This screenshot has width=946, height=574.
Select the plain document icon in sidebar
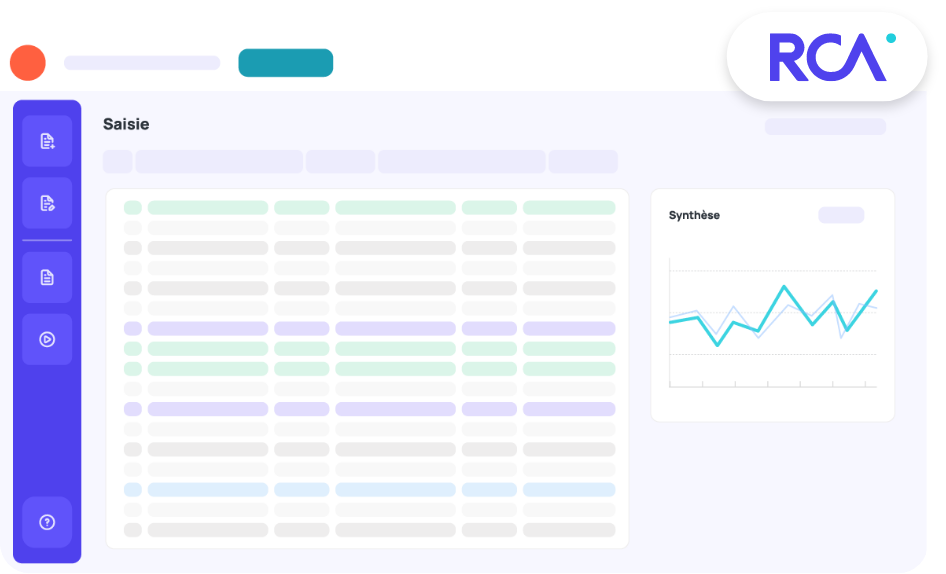[47, 277]
